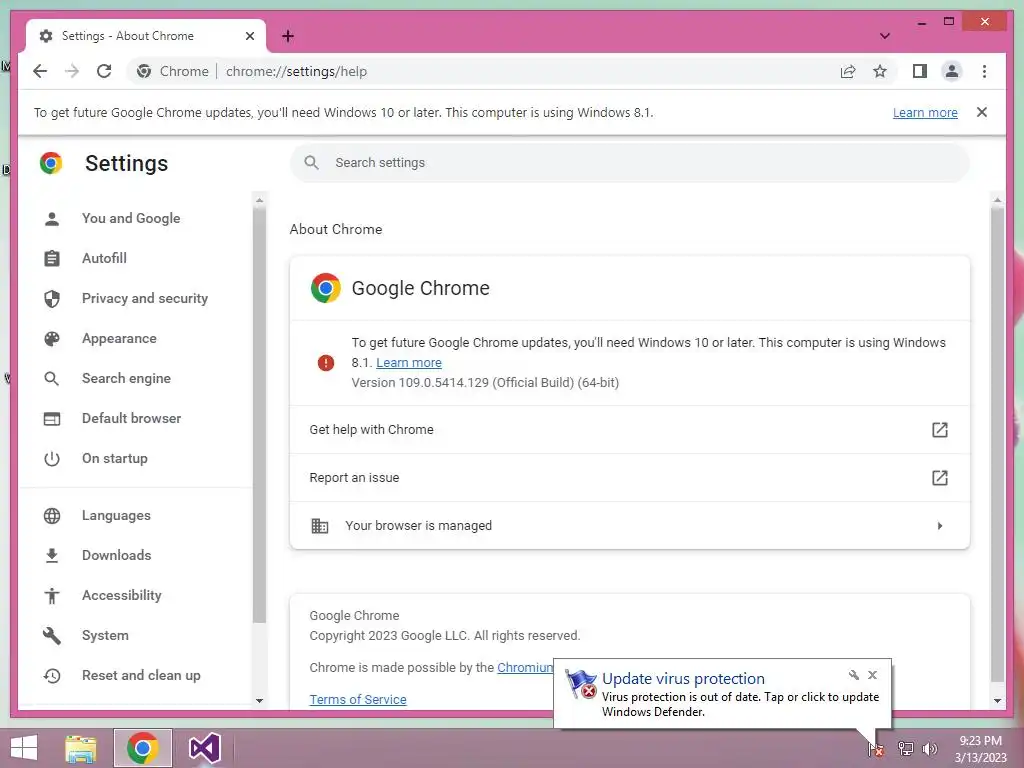Image resolution: width=1024 pixels, height=768 pixels.
Task: Select Downloads in sidebar
Action: coord(116,555)
